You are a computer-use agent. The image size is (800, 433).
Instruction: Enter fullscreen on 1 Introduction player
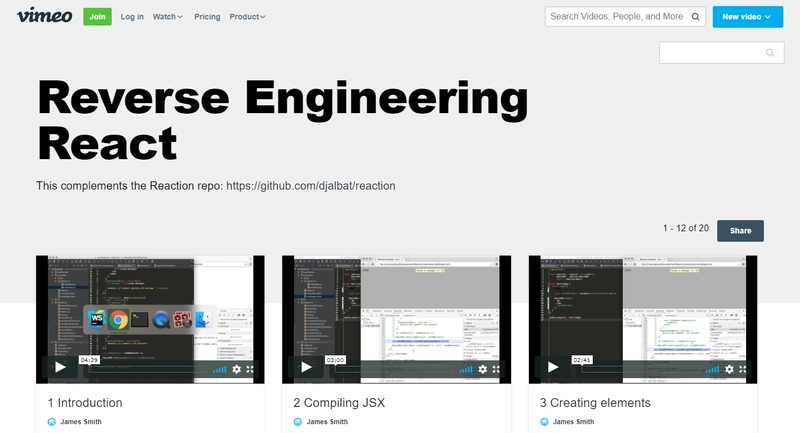(x=250, y=369)
